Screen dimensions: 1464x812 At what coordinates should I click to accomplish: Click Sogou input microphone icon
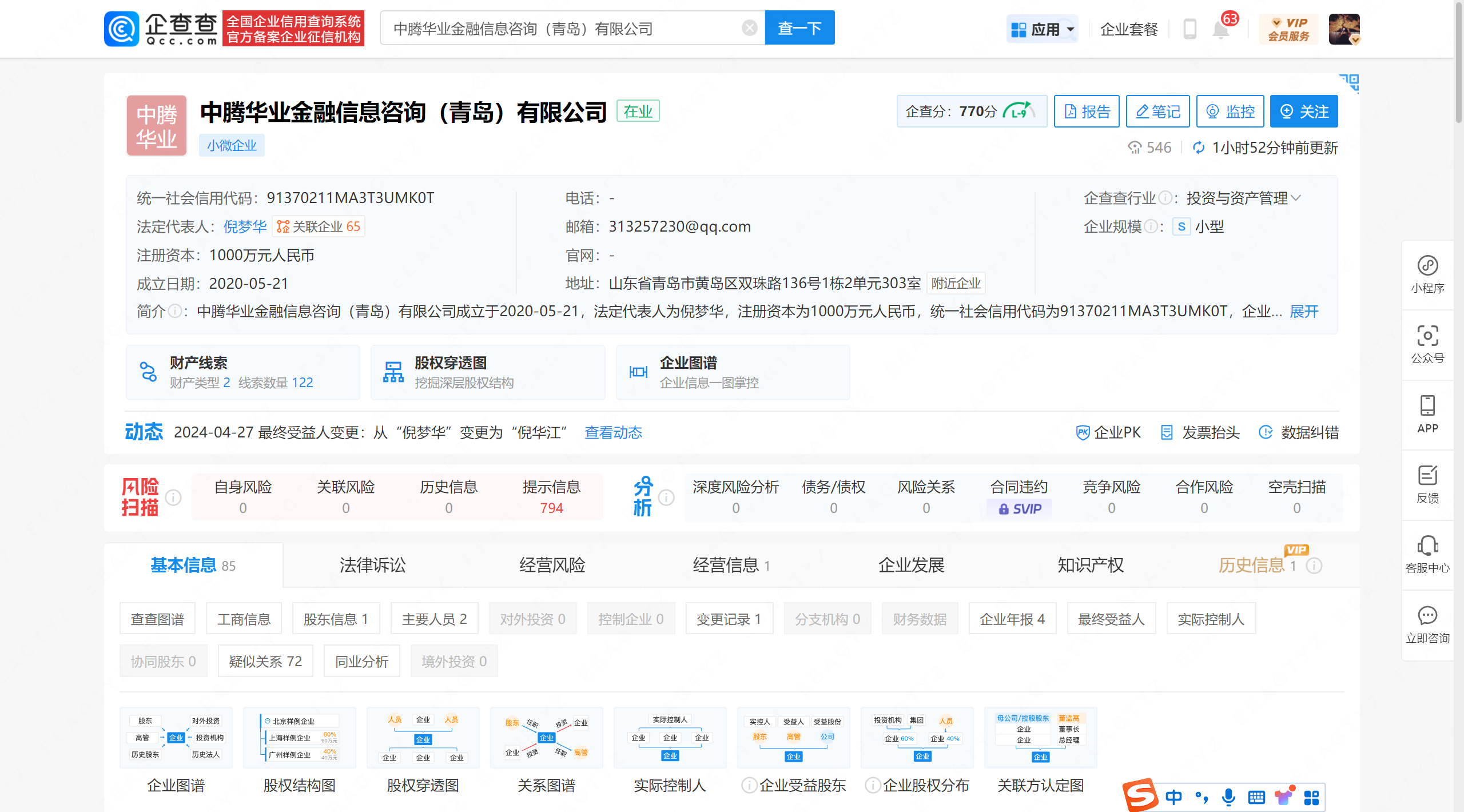1228,797
